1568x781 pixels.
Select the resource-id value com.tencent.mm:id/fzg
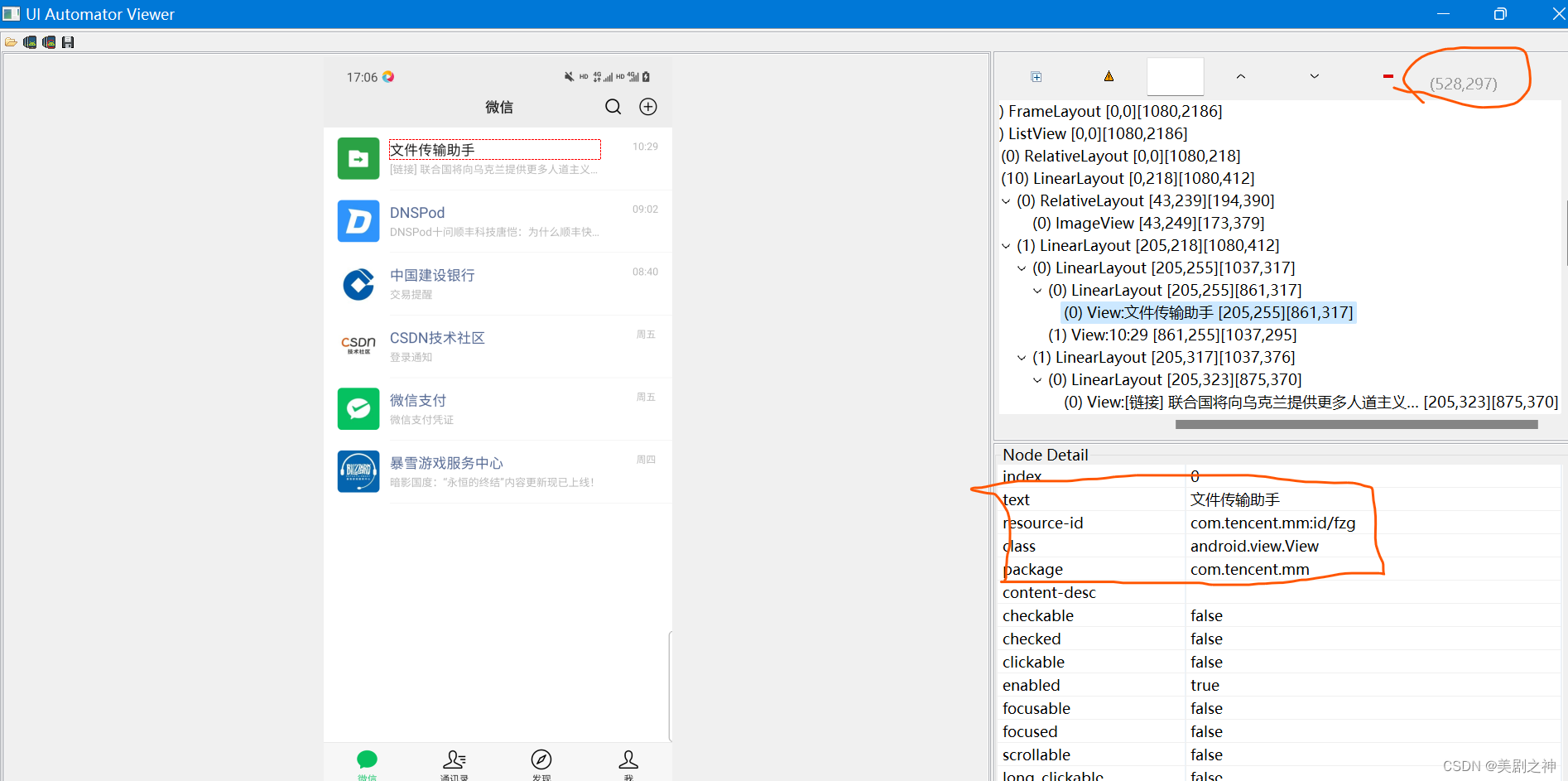1272,523
